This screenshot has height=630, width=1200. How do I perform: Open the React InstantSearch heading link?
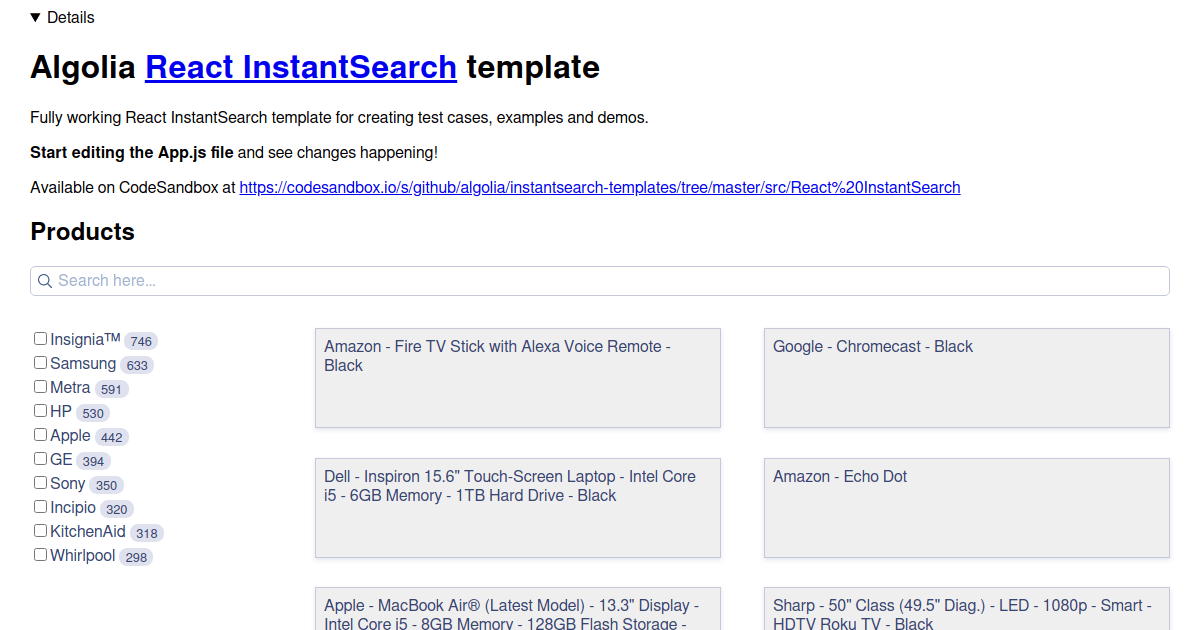[x=301, y=67]
